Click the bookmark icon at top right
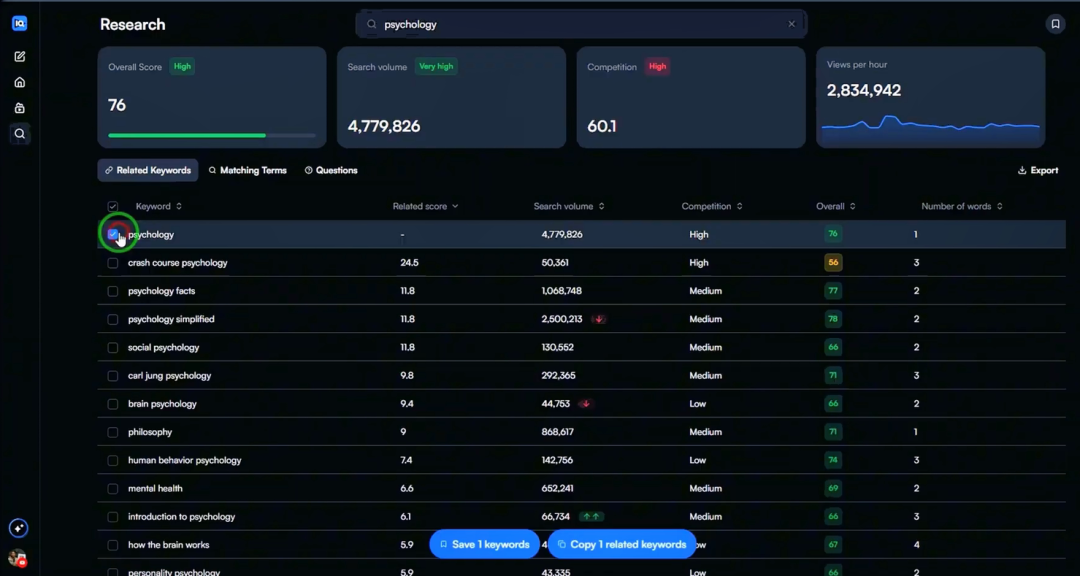 tap(1055, 24)
